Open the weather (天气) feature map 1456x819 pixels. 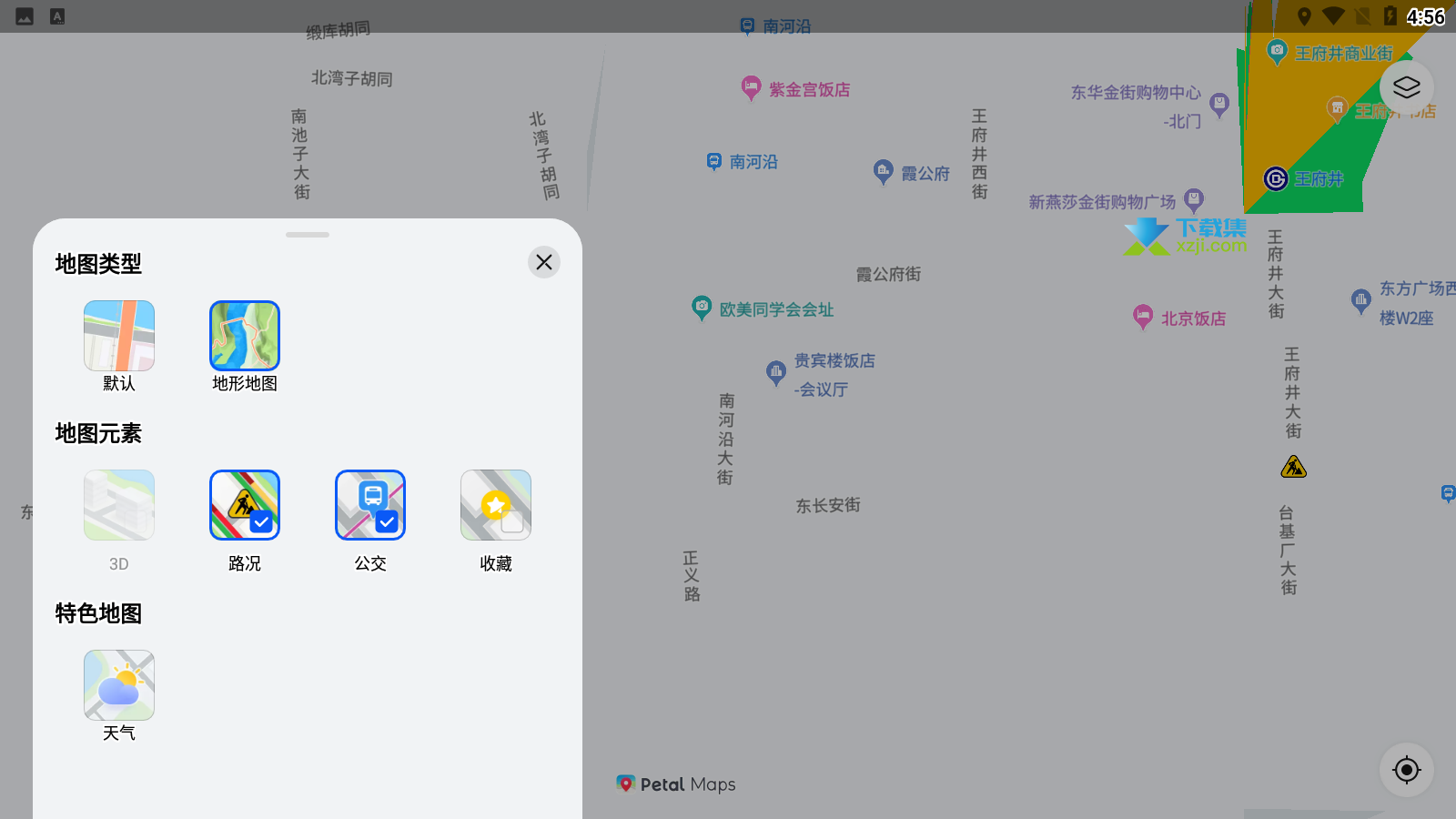point(119,685)
